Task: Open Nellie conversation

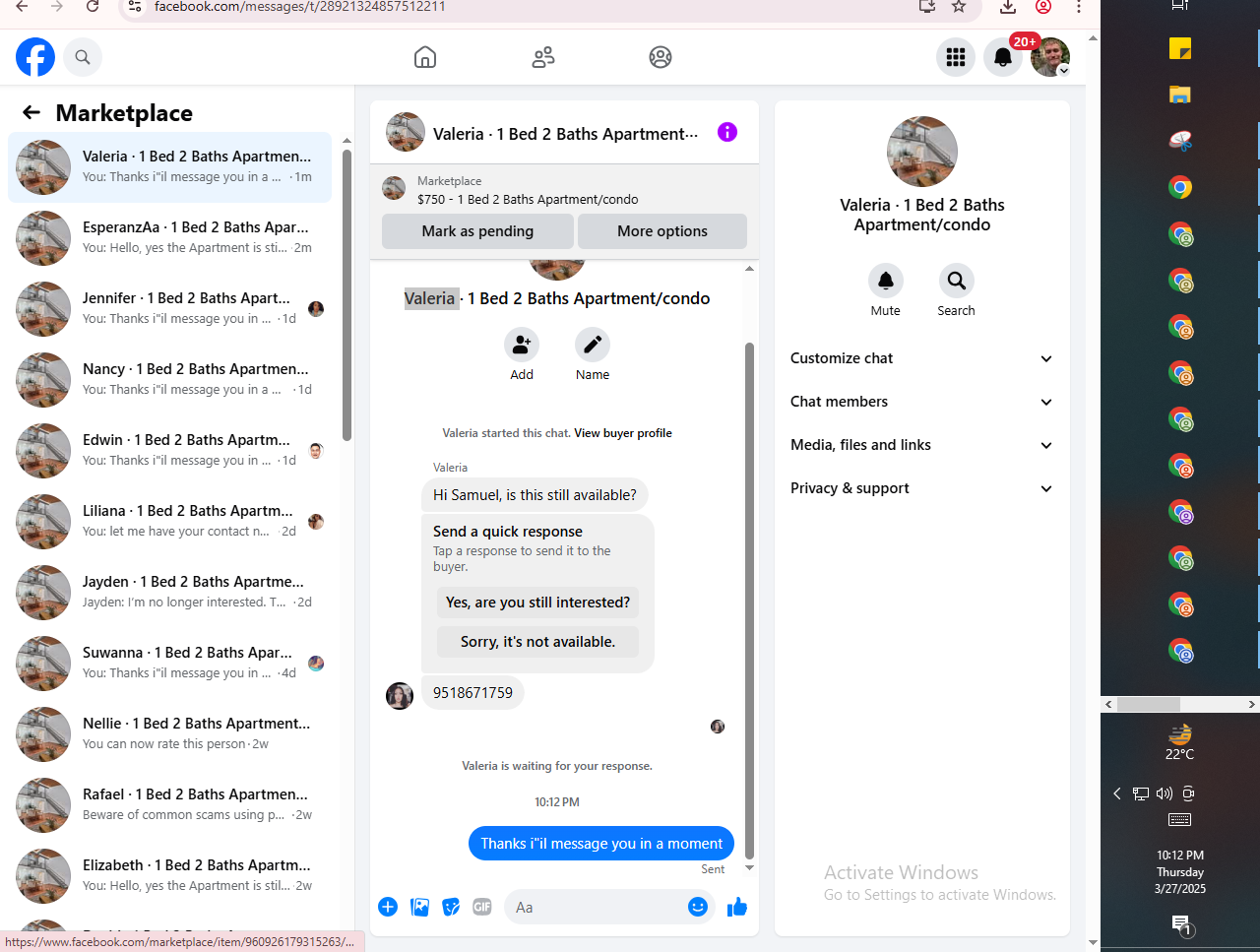Action: pos(169,734)
